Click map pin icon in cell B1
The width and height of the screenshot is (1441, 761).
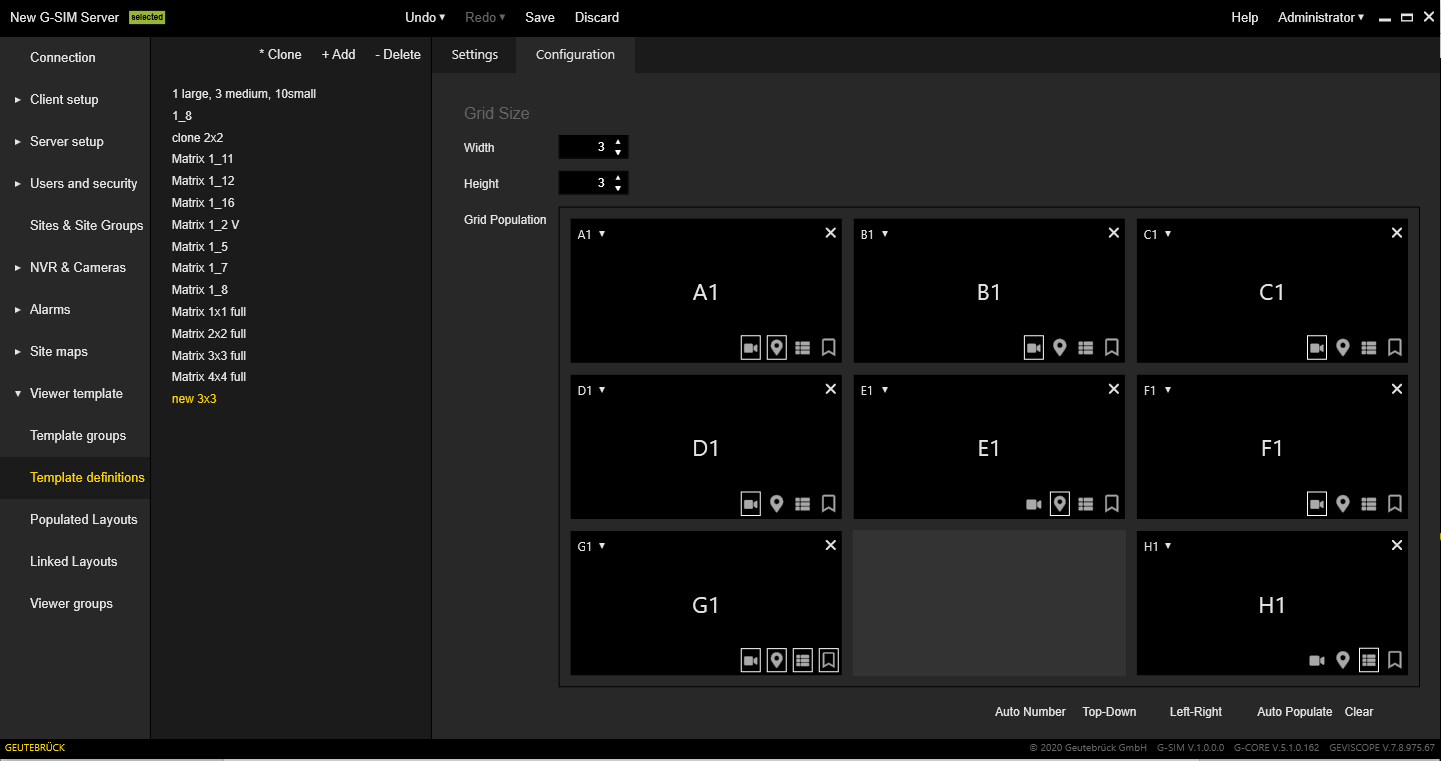click(x=1060, y=348)
